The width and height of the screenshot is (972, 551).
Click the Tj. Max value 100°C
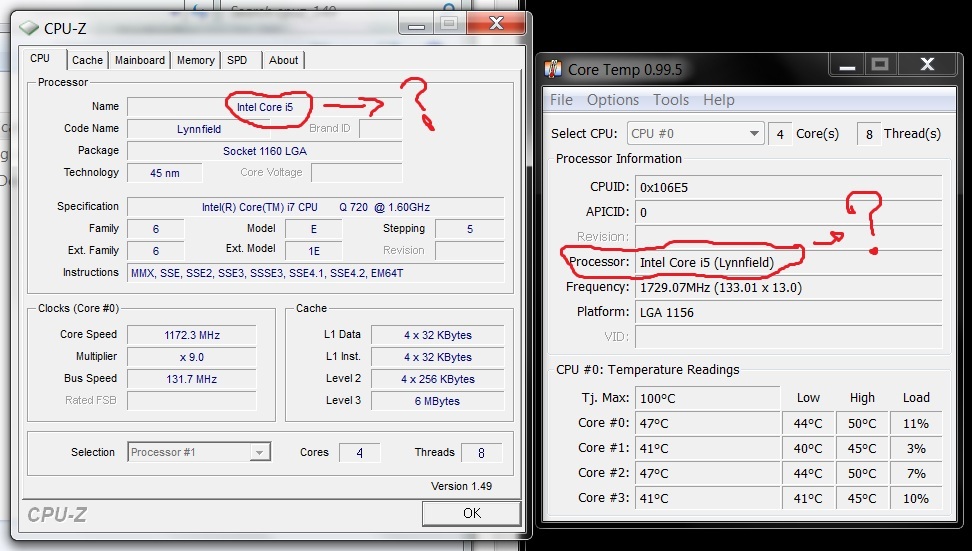707,398
